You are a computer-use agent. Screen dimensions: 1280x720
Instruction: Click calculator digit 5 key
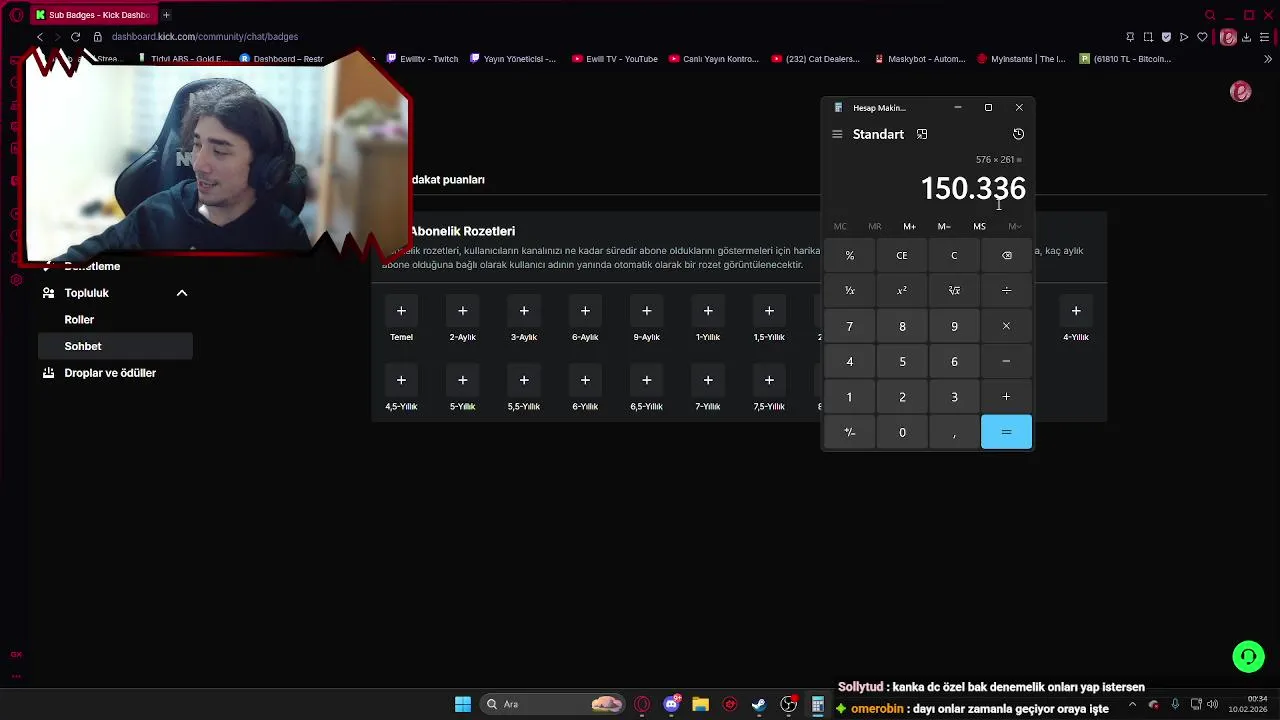coord(902,362)
